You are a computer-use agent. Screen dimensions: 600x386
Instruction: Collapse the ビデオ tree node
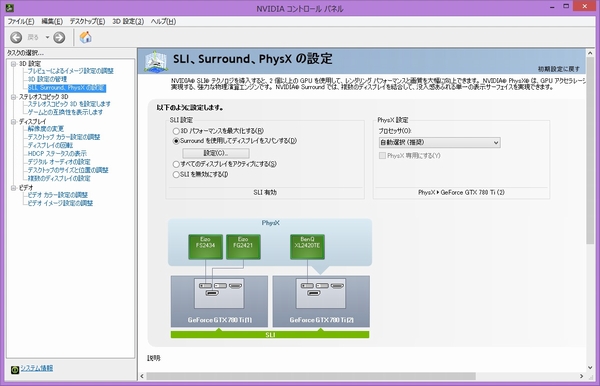pos(13,188)
